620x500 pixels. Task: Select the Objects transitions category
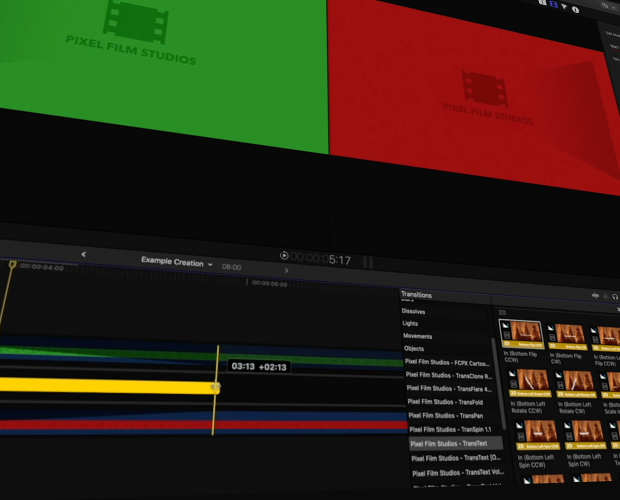[x=414, y=349]
